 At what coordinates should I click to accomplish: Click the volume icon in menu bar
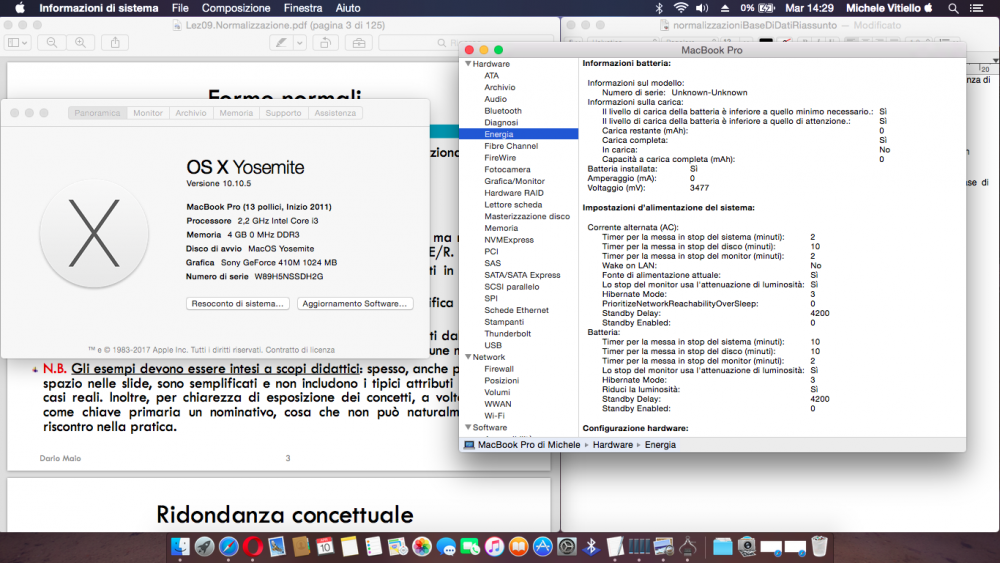coord(702,8)
